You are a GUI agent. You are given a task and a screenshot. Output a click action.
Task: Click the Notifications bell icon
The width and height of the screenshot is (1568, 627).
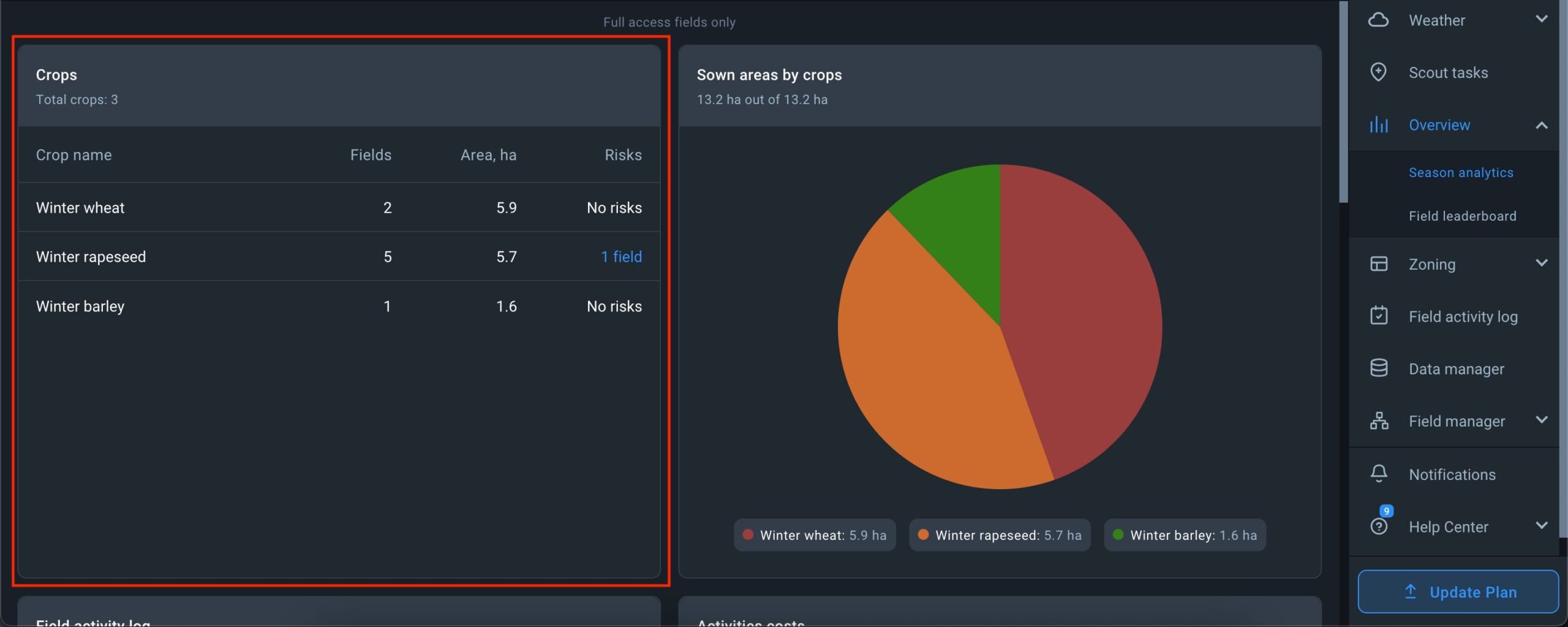[x=1378, y=474]
